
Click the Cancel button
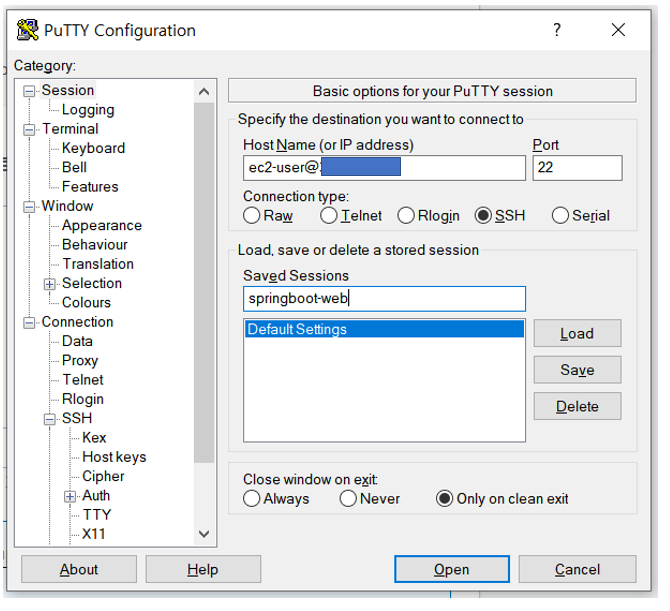(x=577, y=569)
